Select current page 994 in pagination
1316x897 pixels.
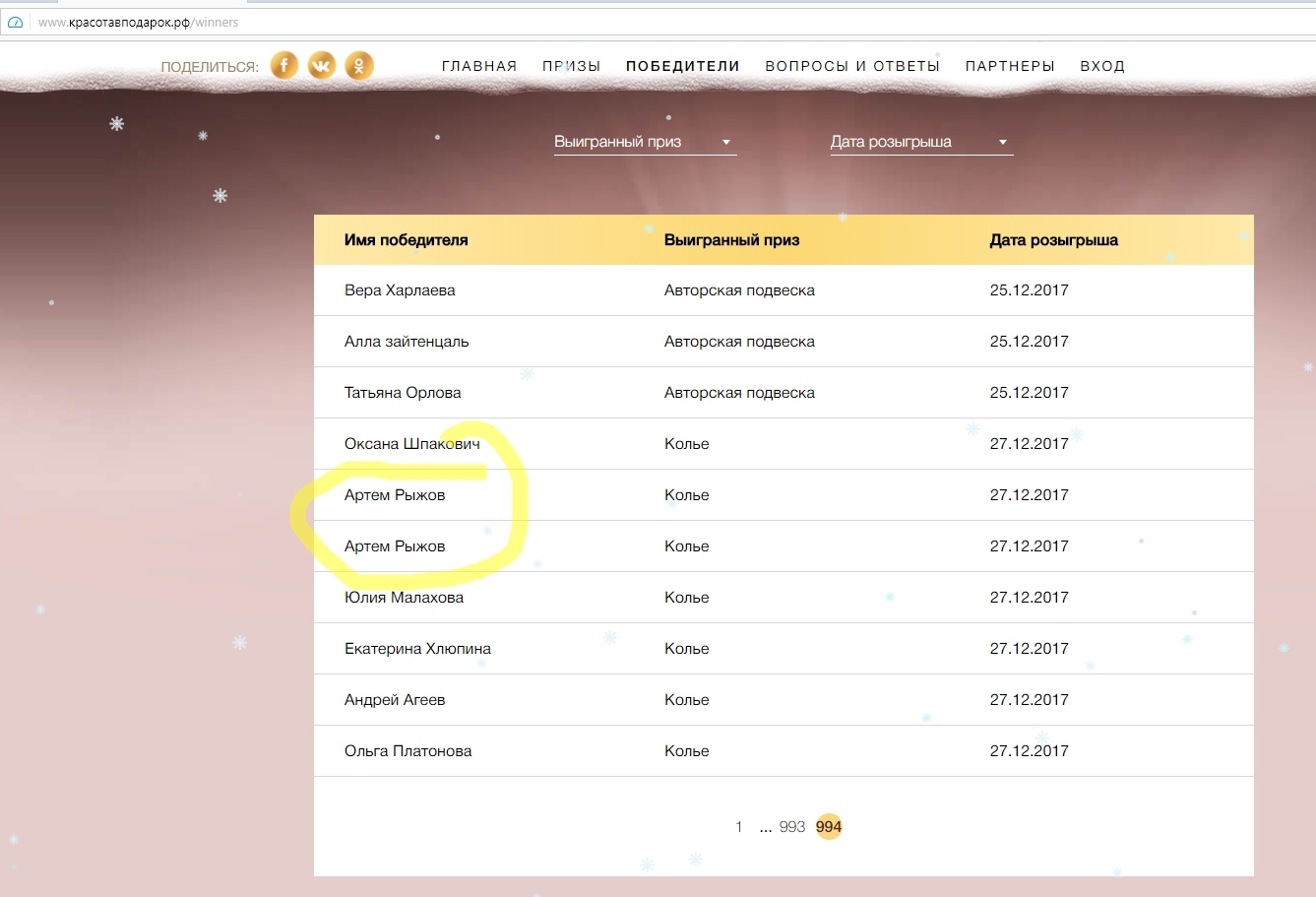click(x=829, y=827)
